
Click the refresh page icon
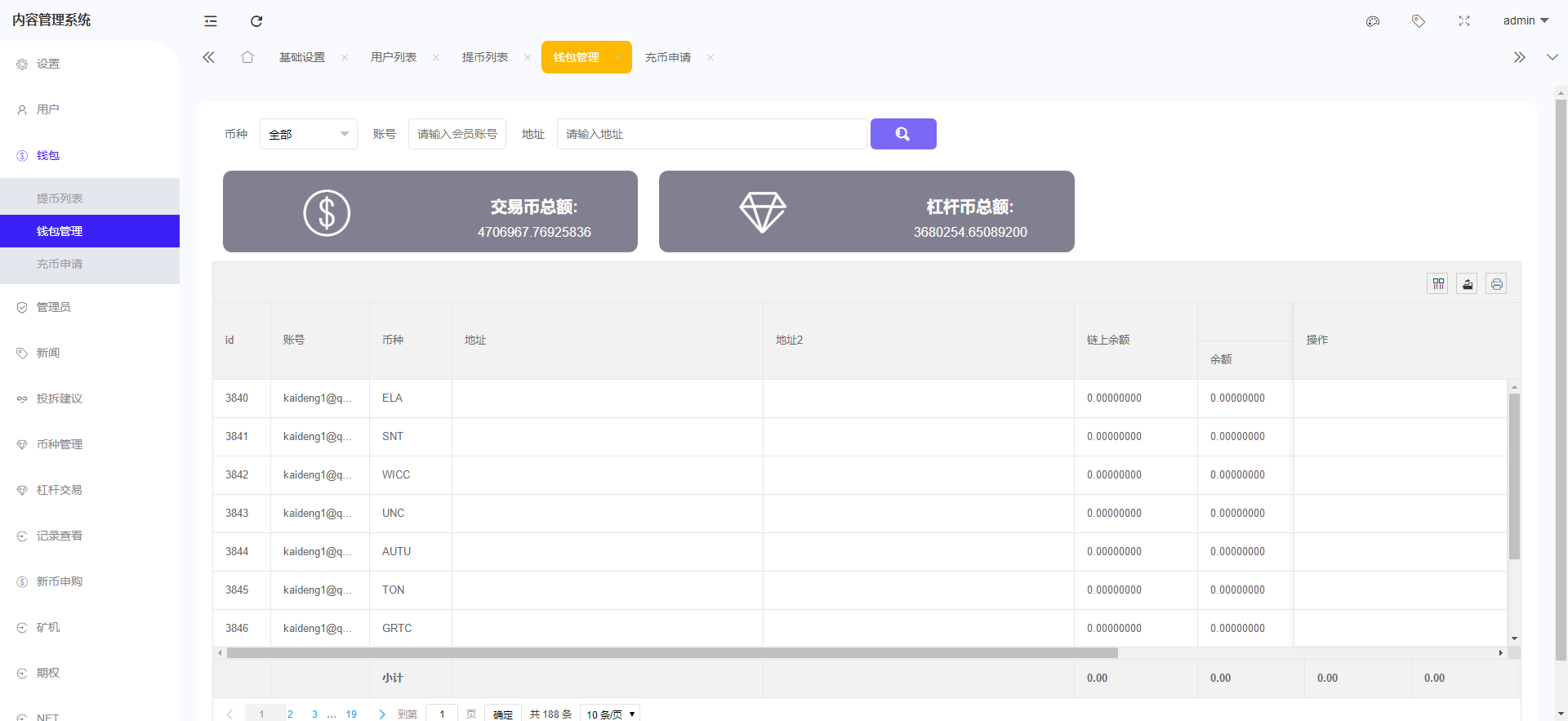click(256, 21)
